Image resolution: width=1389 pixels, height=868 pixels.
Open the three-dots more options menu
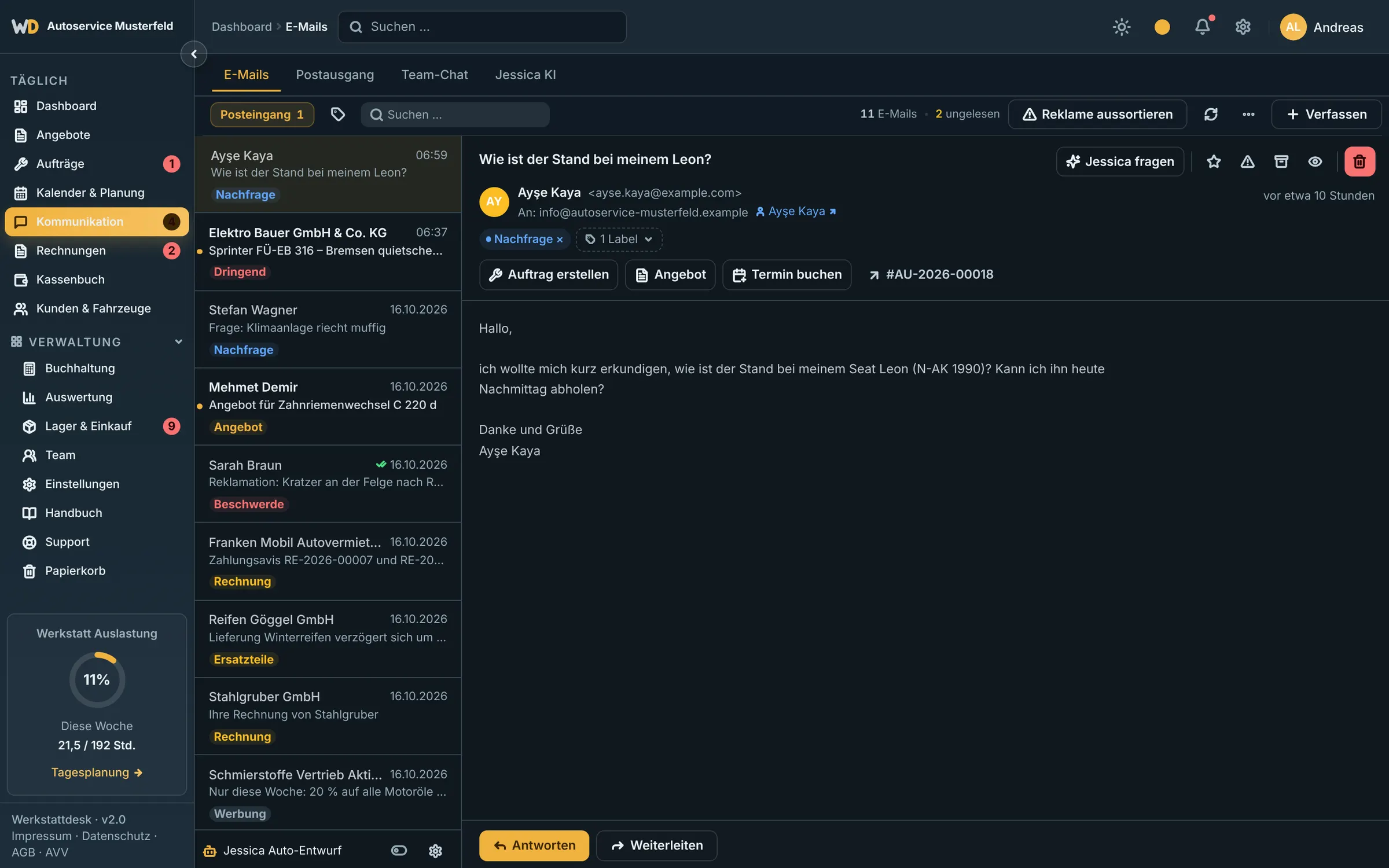(1248, 115)
